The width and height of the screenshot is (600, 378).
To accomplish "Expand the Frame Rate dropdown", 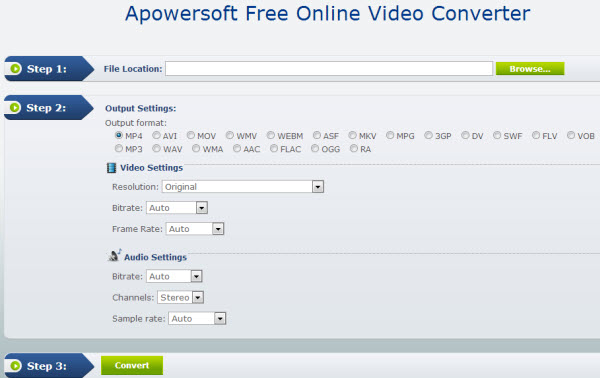I will 195,229.
